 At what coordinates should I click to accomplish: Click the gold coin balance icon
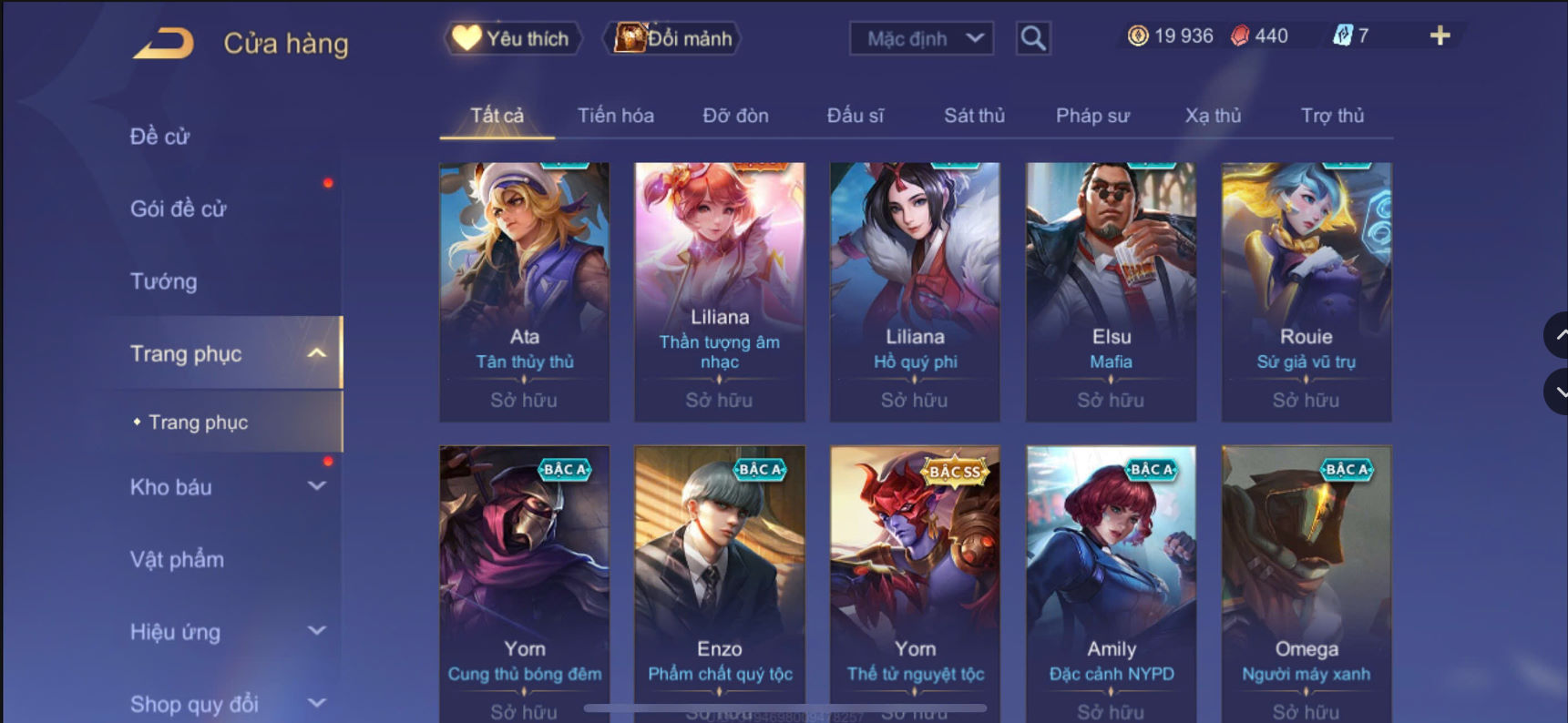click(x=1138, y=36)
